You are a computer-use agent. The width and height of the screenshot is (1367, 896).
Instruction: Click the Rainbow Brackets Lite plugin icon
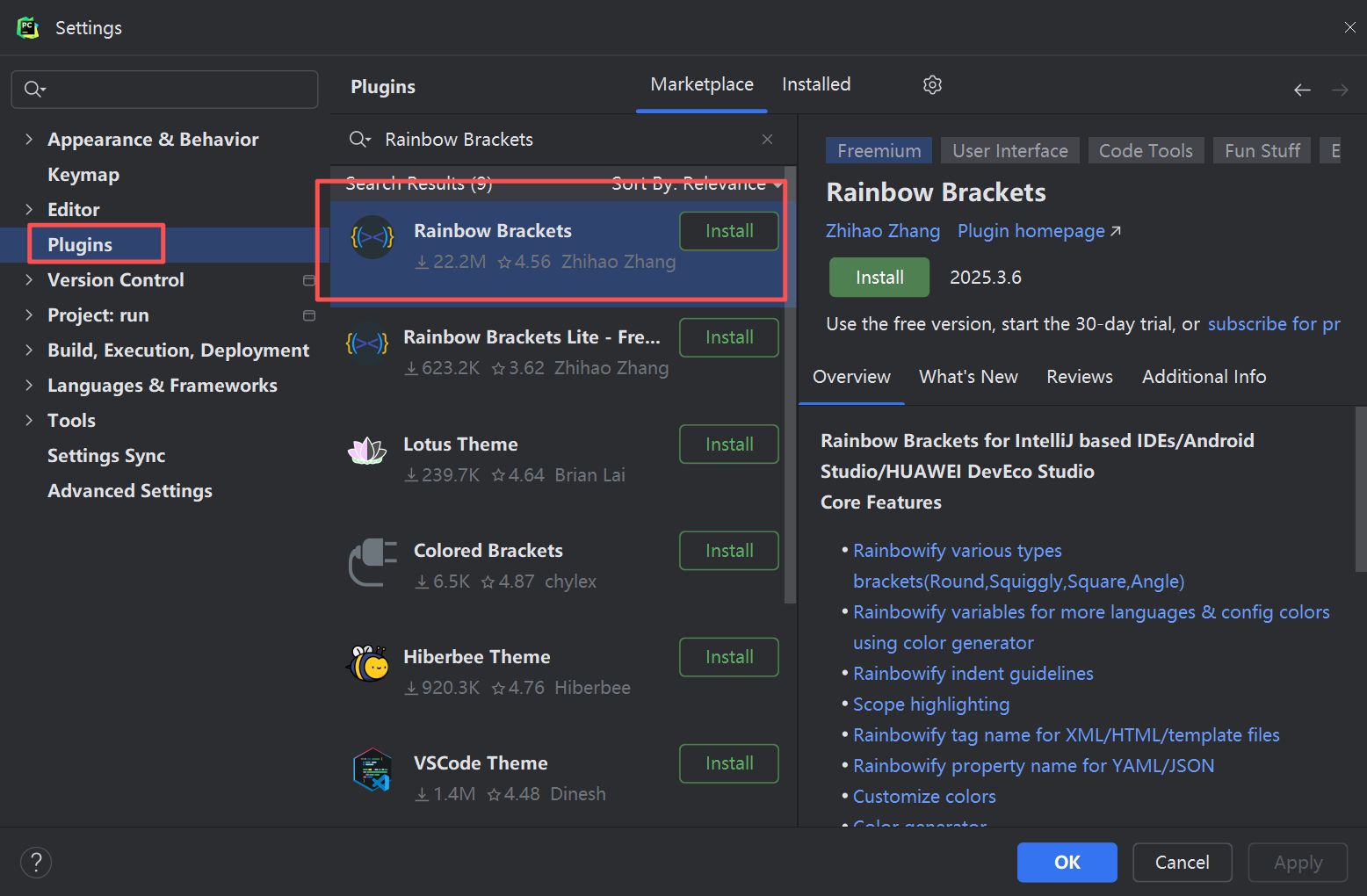[367, 343]
